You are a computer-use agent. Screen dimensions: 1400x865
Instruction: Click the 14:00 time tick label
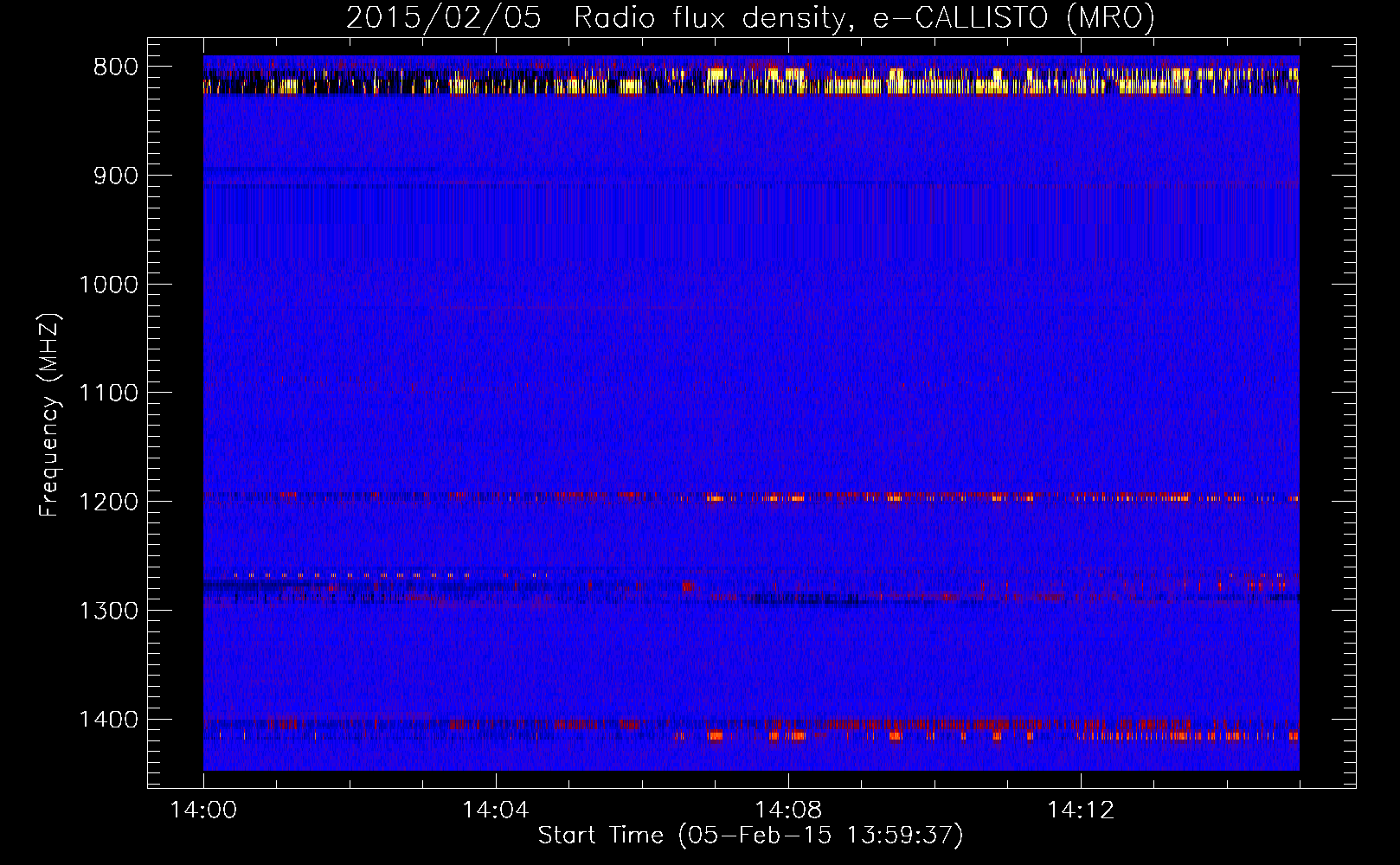203,811
